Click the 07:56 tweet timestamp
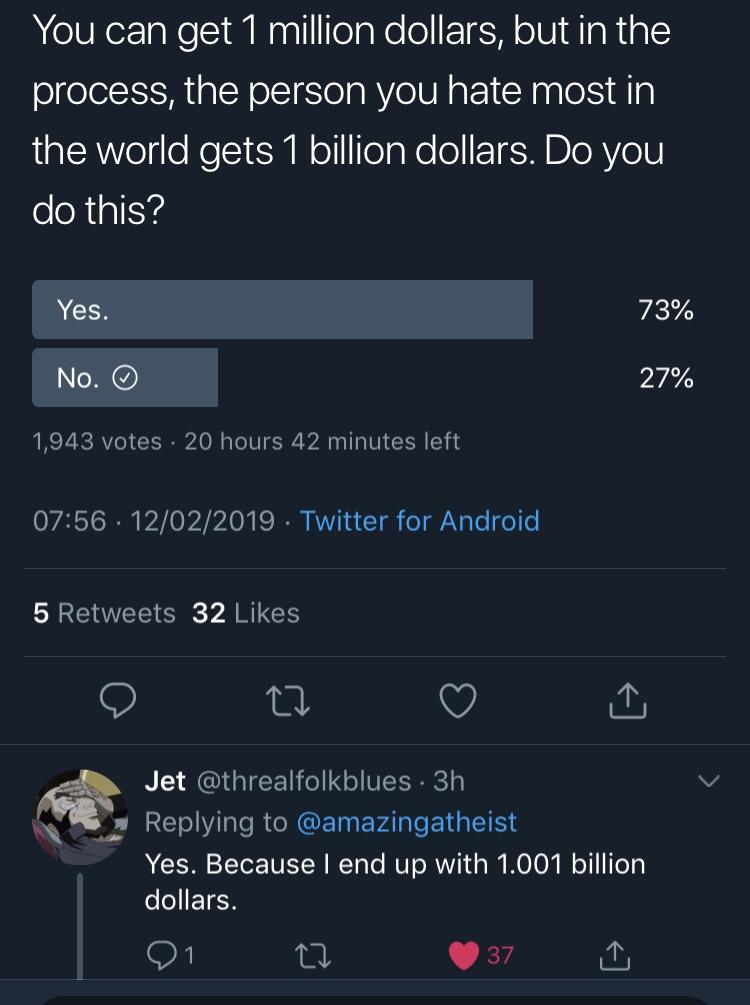750x1005 pixels. coord(69,521)
